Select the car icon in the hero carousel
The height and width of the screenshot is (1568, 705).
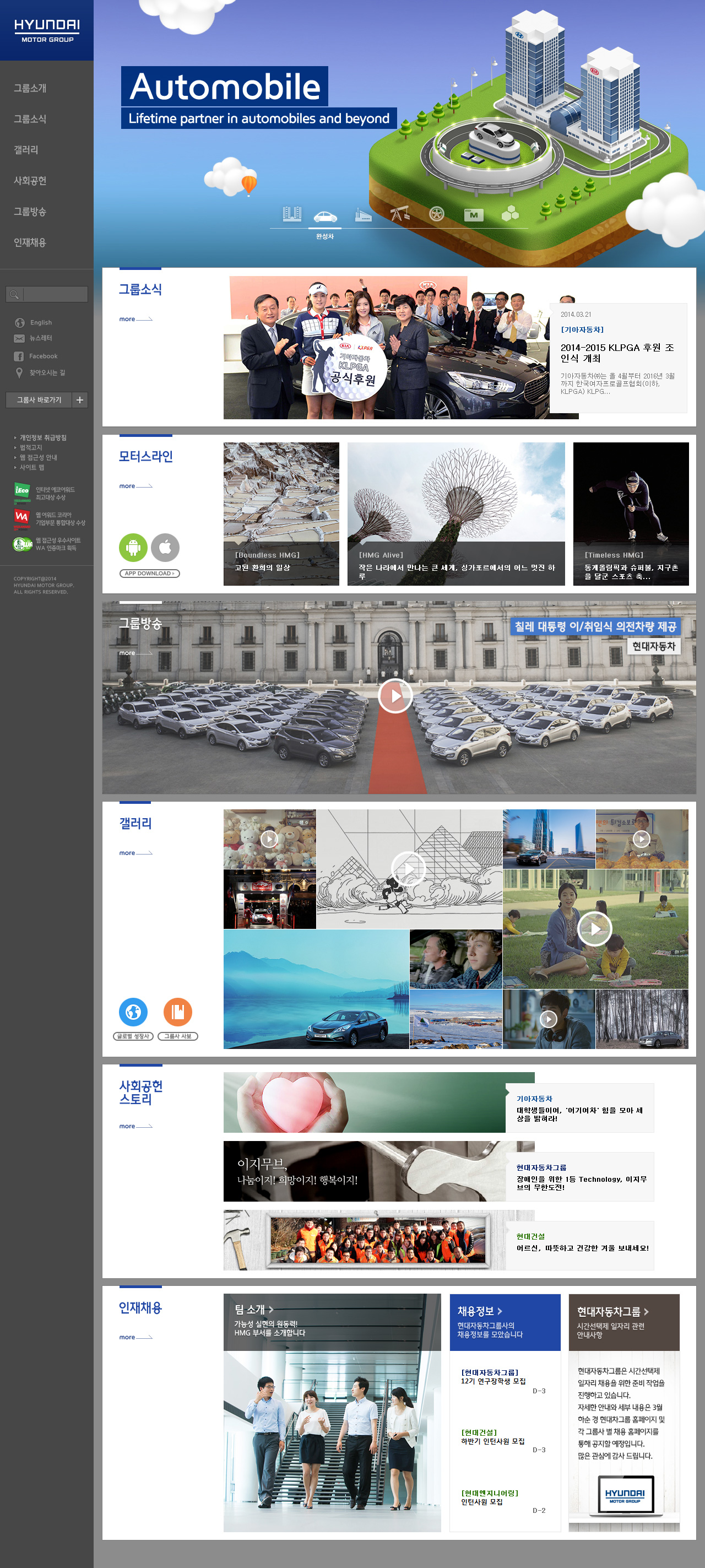click(x=325, y=216)
